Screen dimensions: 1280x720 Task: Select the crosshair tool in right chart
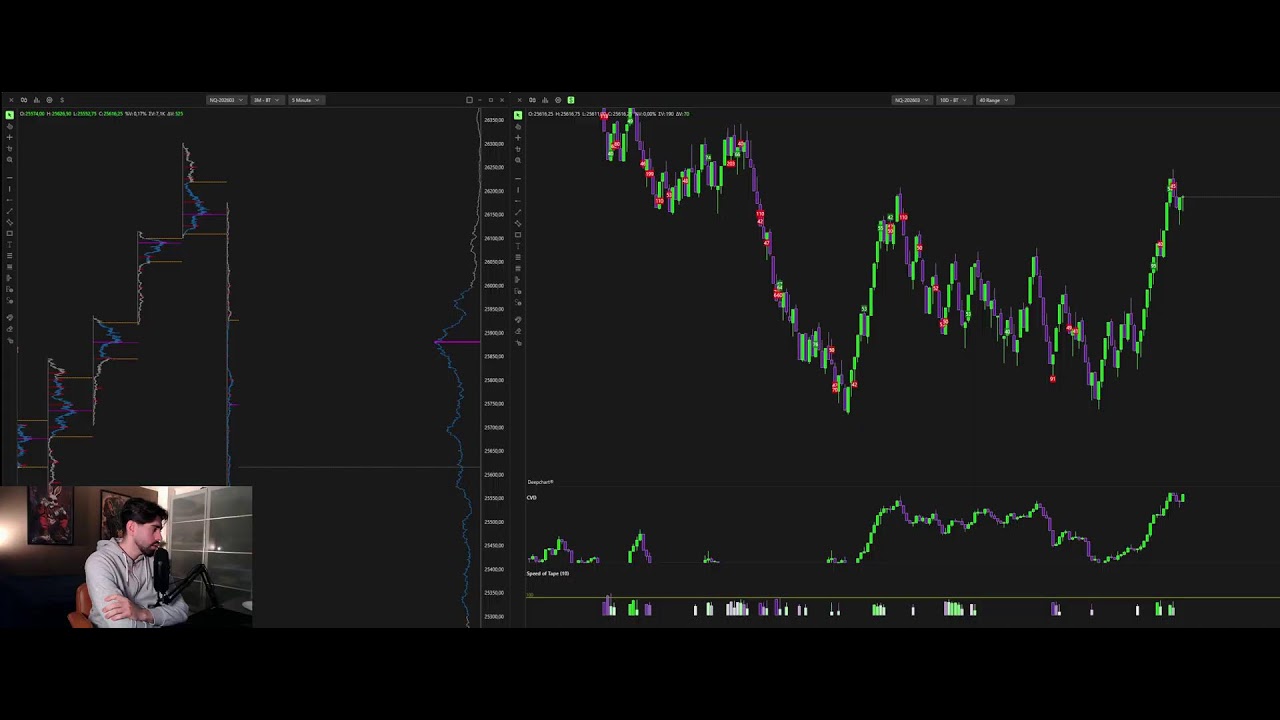(x=518, y=138)
